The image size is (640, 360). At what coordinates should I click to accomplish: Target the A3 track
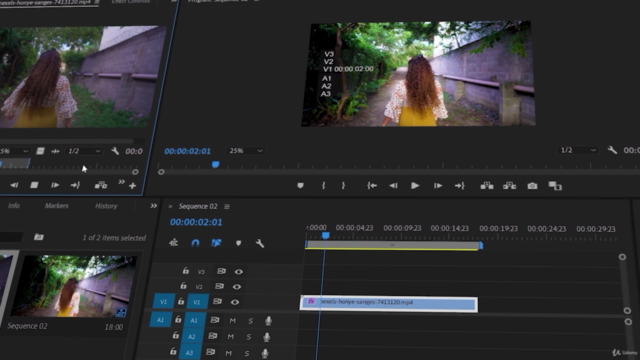(x=189, y=352)
